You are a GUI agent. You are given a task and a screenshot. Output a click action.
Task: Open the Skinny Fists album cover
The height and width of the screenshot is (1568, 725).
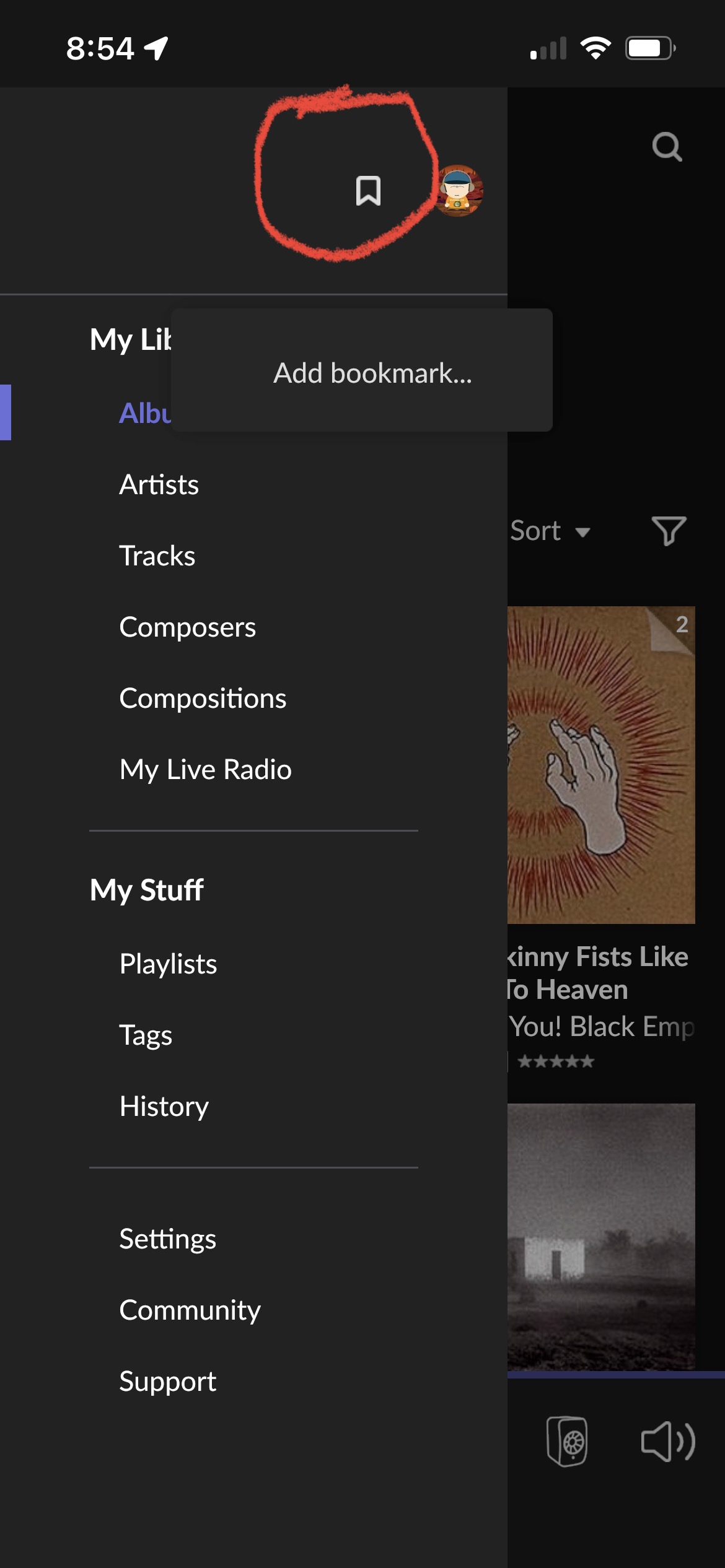tap(601, 765)
